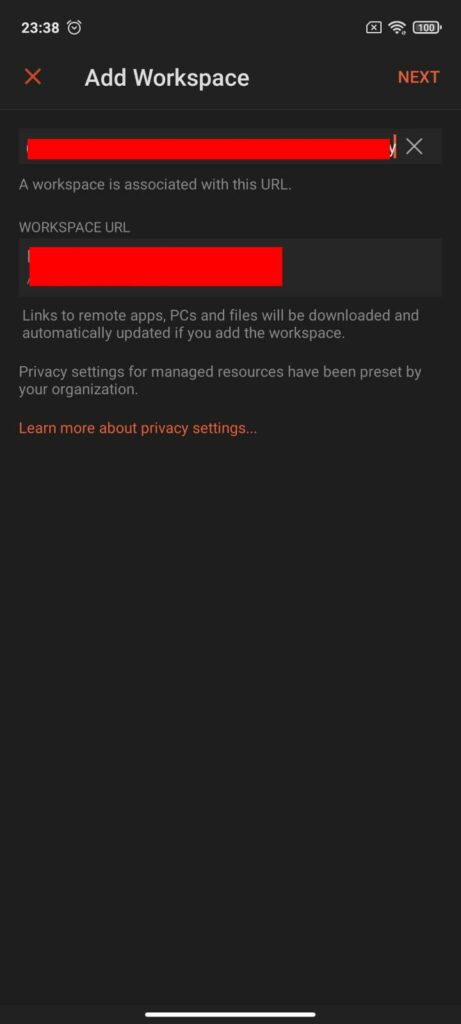Image resolution: width=461 pixels, height=1024 pixels.
Task: Tap the alarm clock status icon
Action: pos(75,27)
